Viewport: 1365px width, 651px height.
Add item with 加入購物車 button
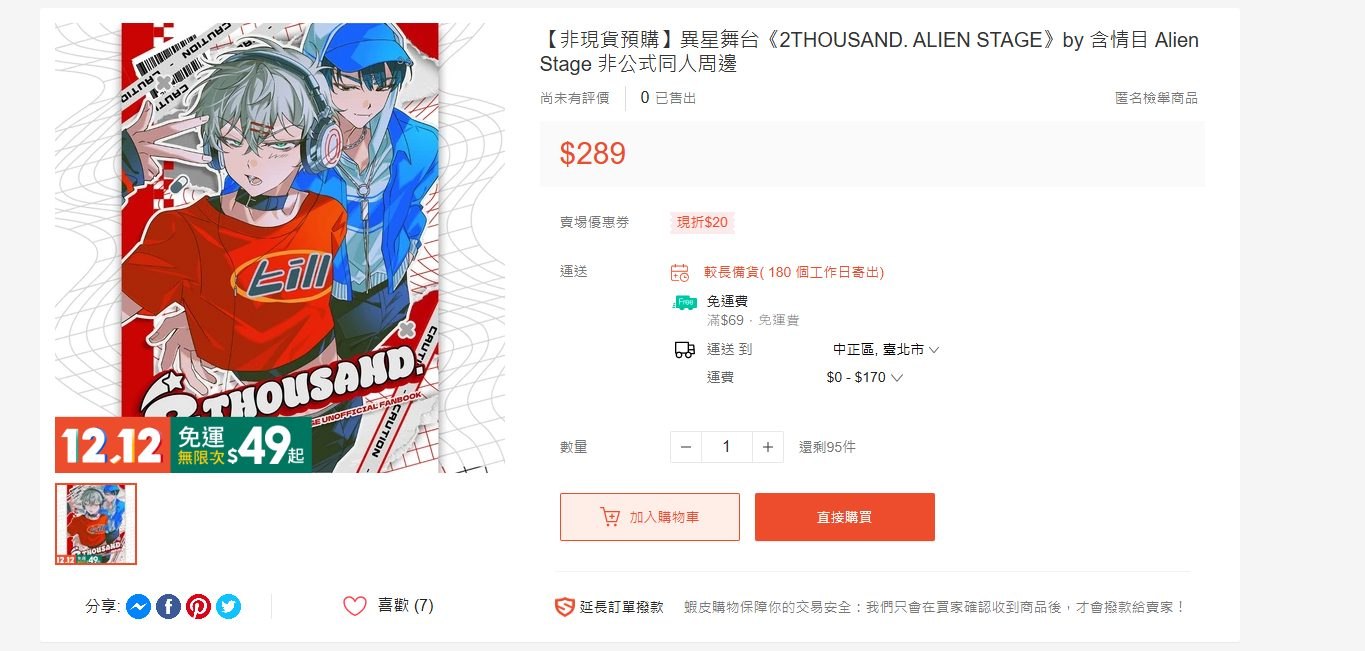coord(650,517)
